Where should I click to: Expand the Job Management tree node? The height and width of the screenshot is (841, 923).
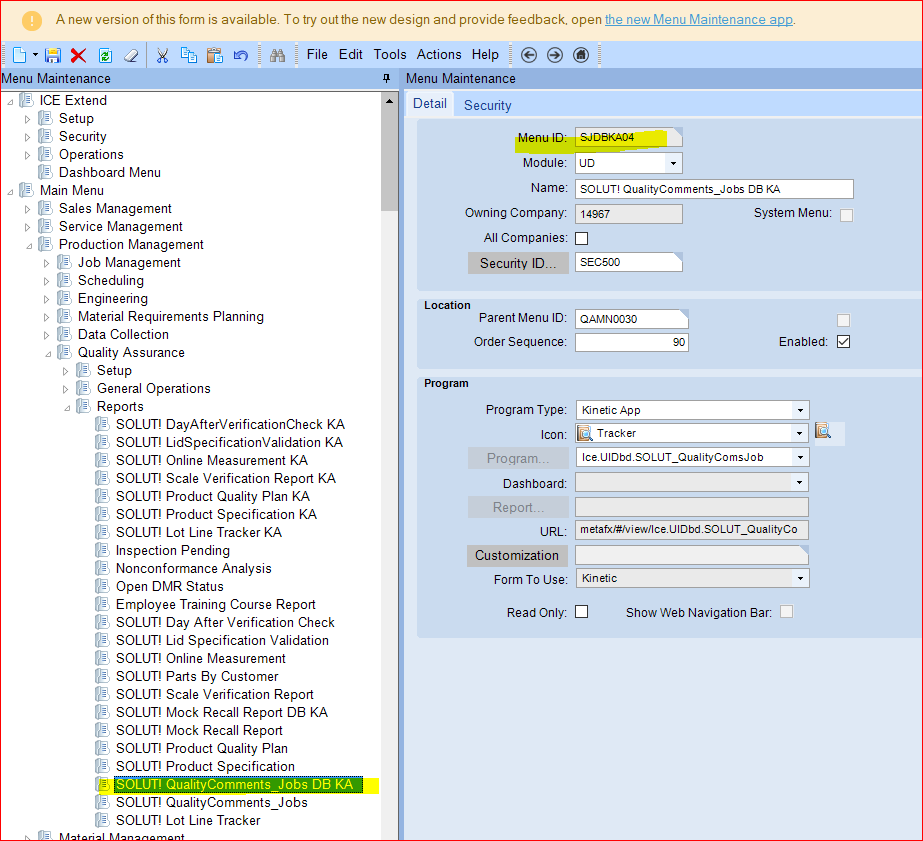45,262
